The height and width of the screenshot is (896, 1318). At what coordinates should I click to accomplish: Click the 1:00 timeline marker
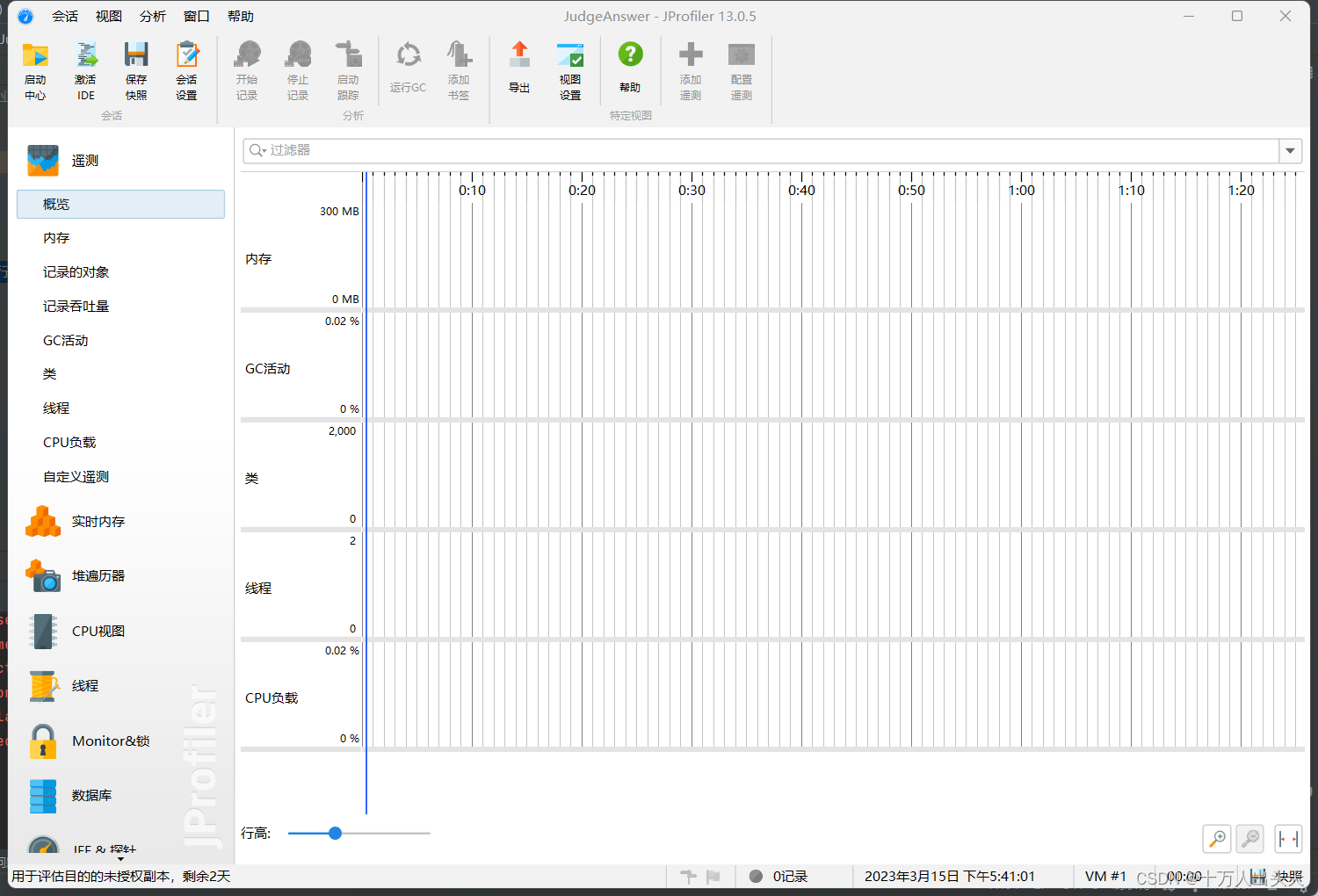[1021, 190]
